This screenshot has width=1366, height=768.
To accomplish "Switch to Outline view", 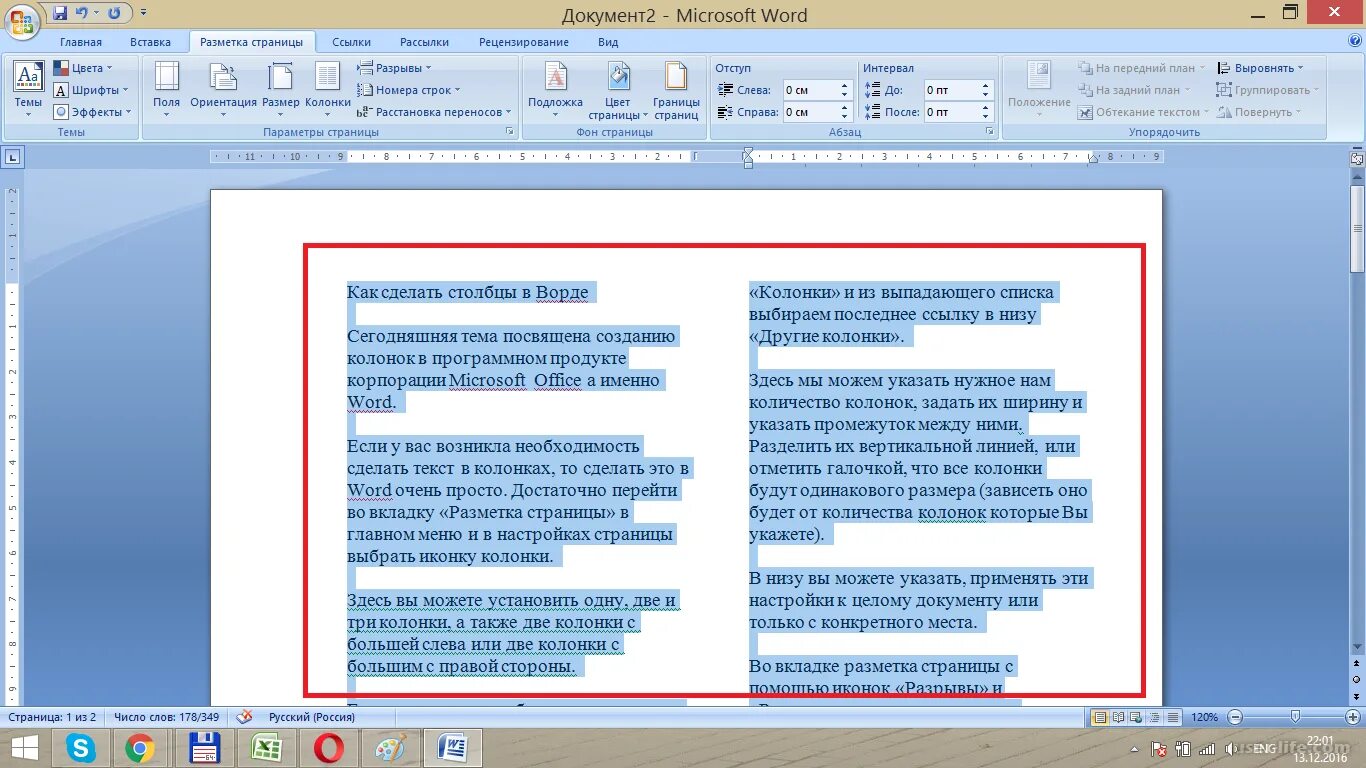I will [x=1152, y=717].
